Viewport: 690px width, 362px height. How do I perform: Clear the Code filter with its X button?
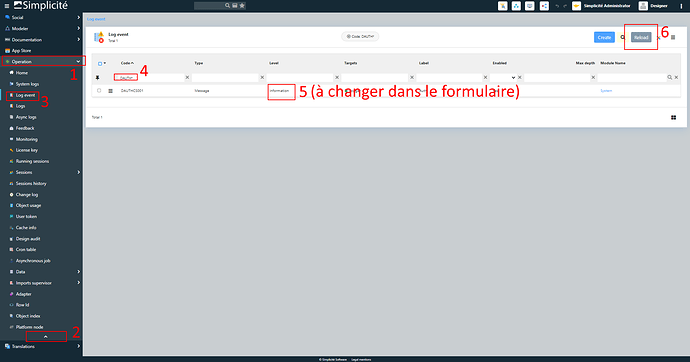tap(187, 77)
